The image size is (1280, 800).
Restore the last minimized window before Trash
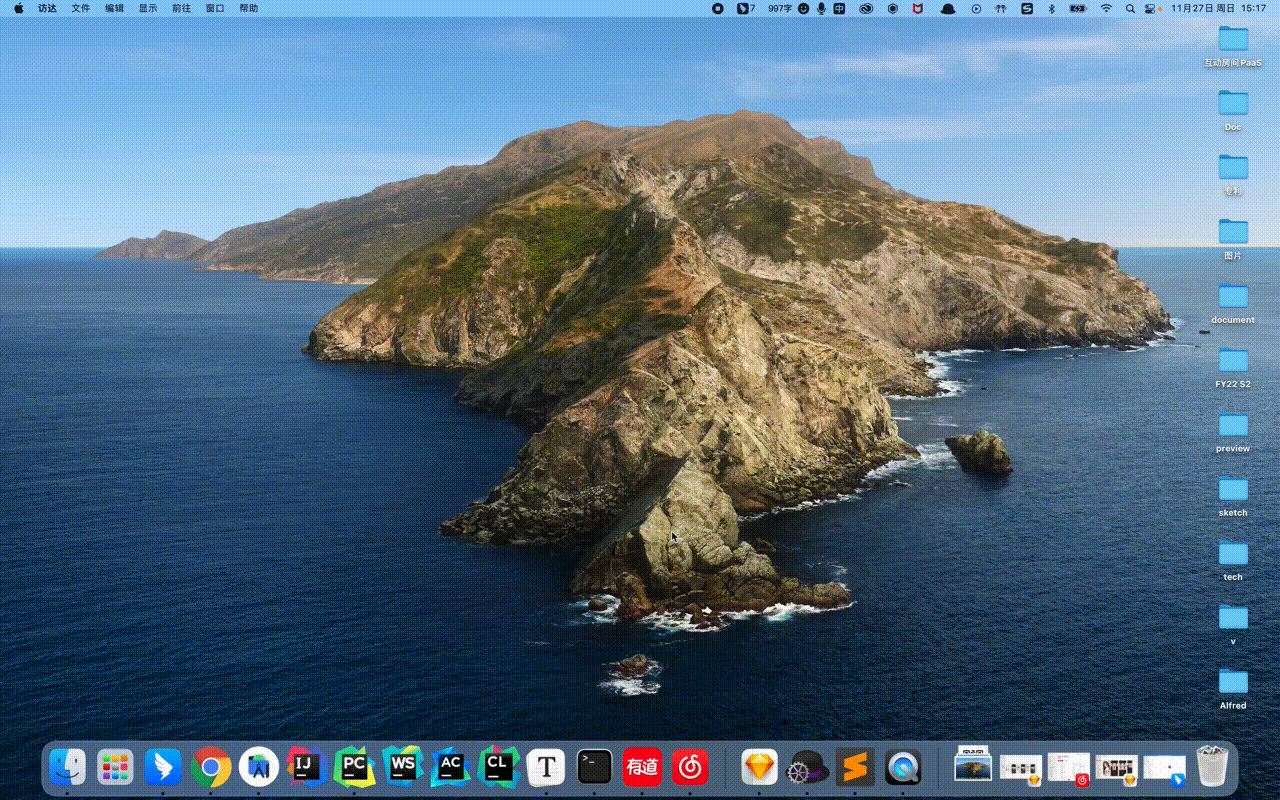1164,767
